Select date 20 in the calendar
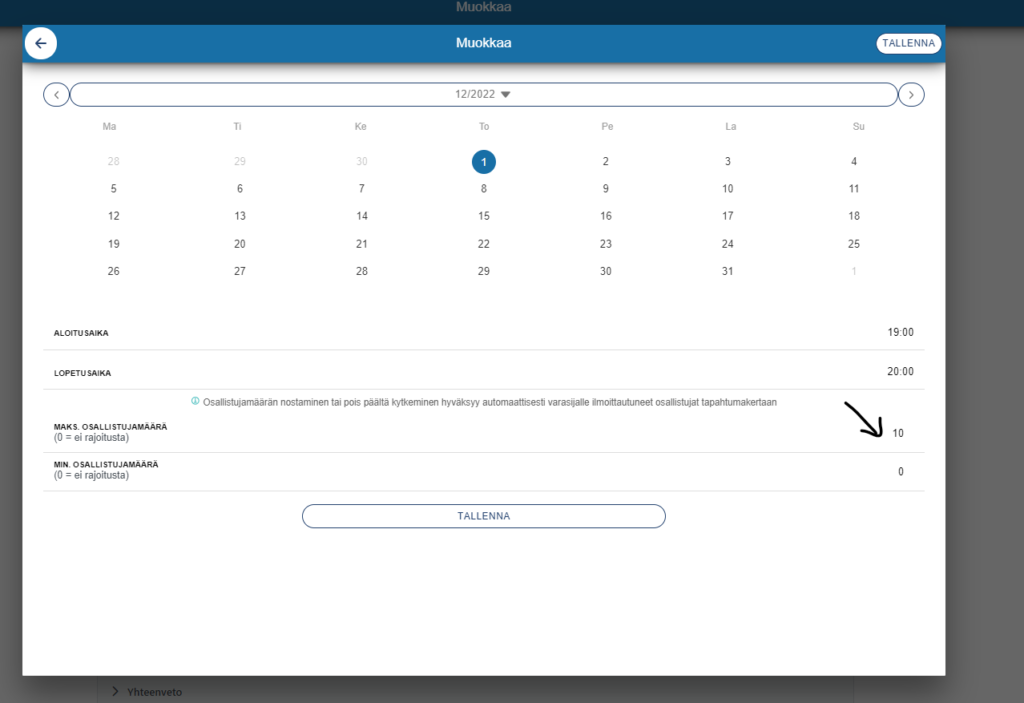The image size is (1024, 703). click(240, 244)
